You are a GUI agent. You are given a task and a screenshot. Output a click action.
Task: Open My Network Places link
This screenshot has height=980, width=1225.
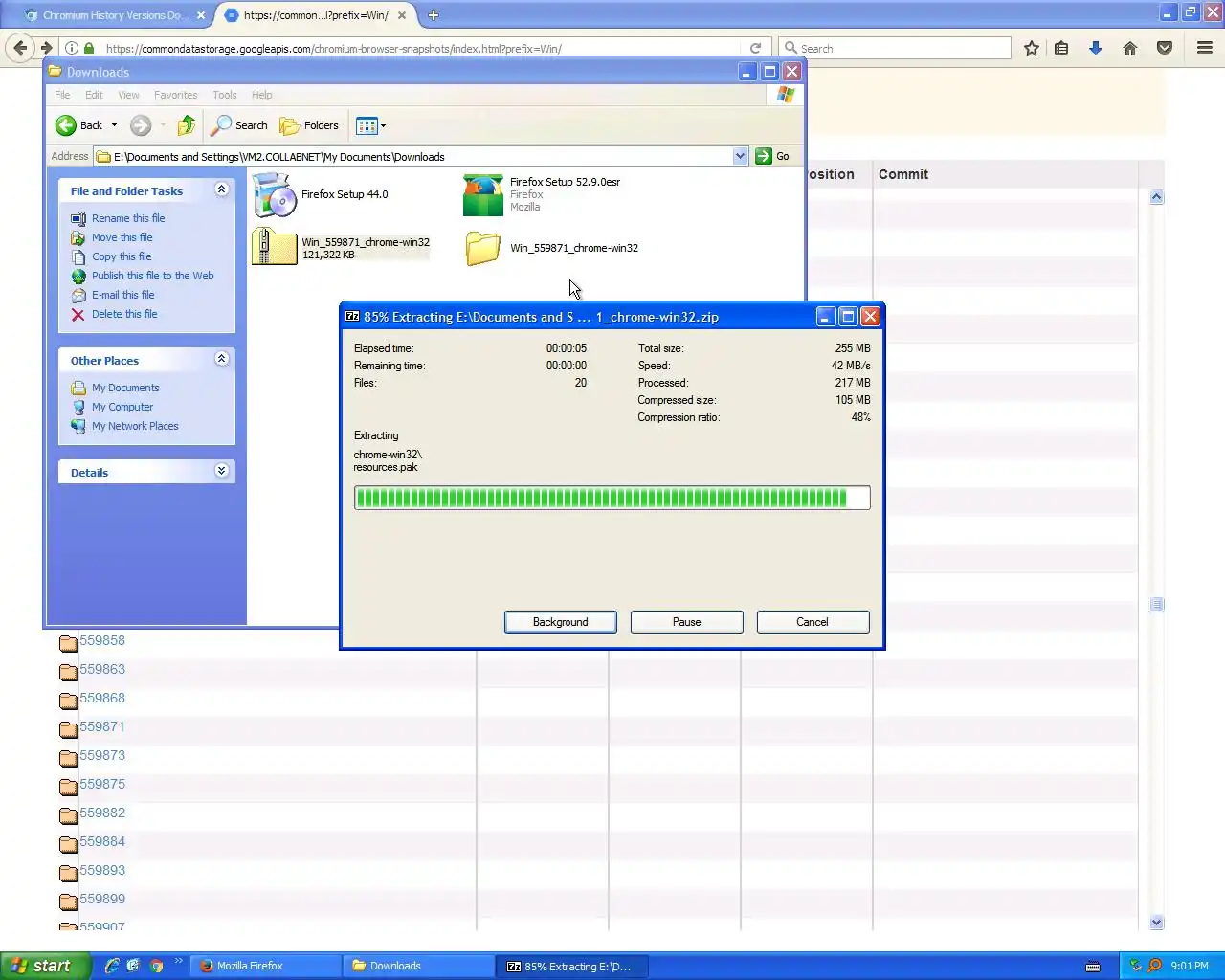(135, 426)
